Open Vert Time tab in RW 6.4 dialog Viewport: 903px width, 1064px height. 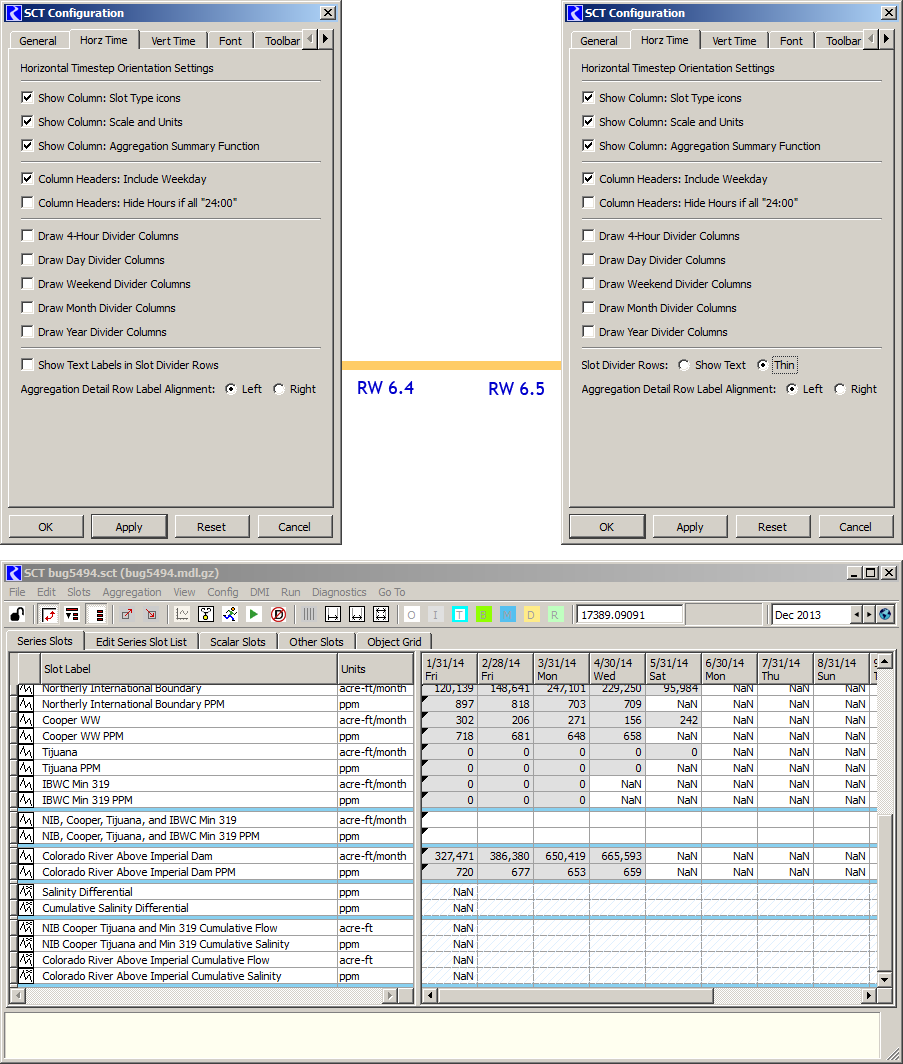(173, 41)
